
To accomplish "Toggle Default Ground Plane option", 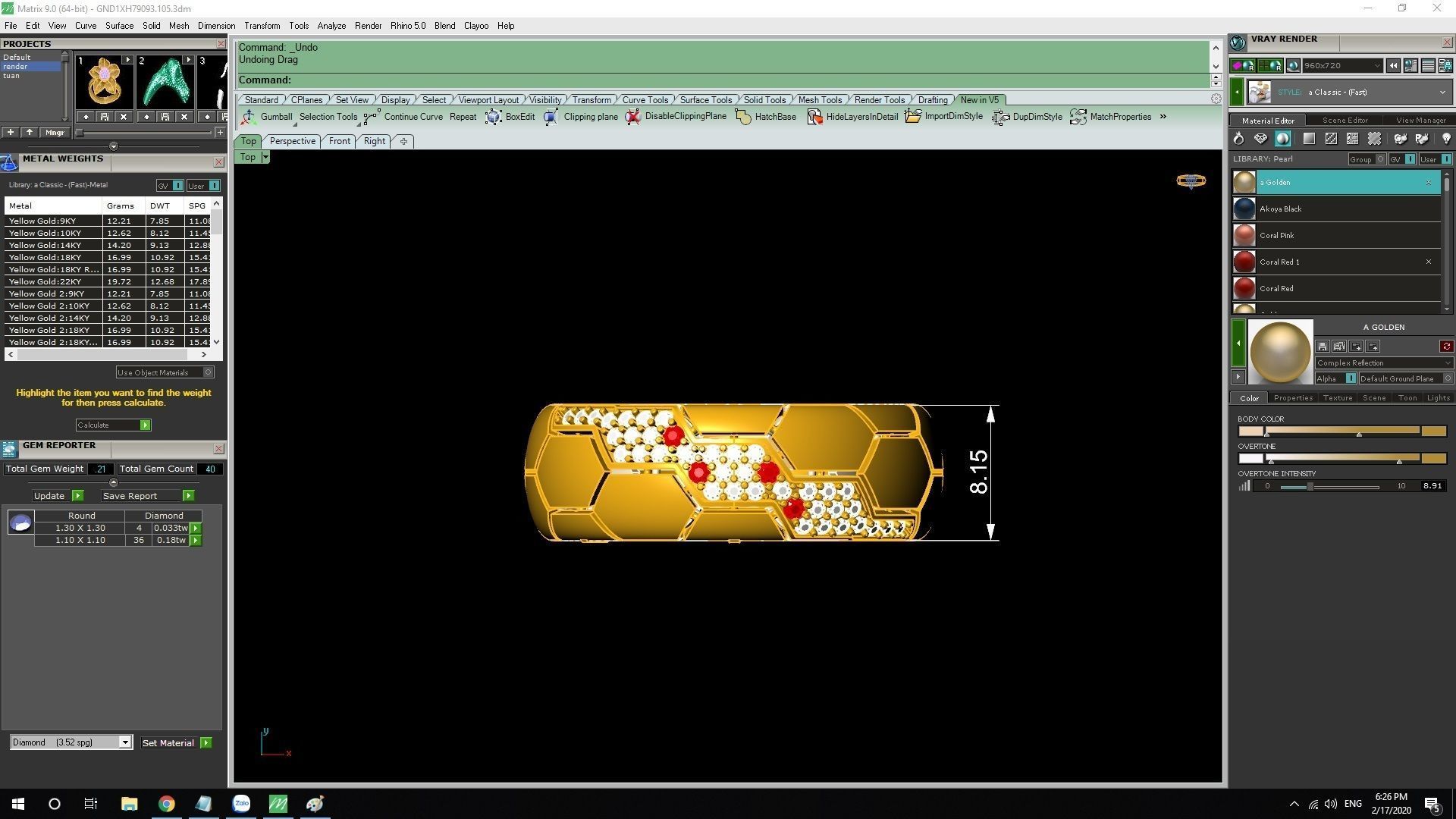I will coord(1405,378).
